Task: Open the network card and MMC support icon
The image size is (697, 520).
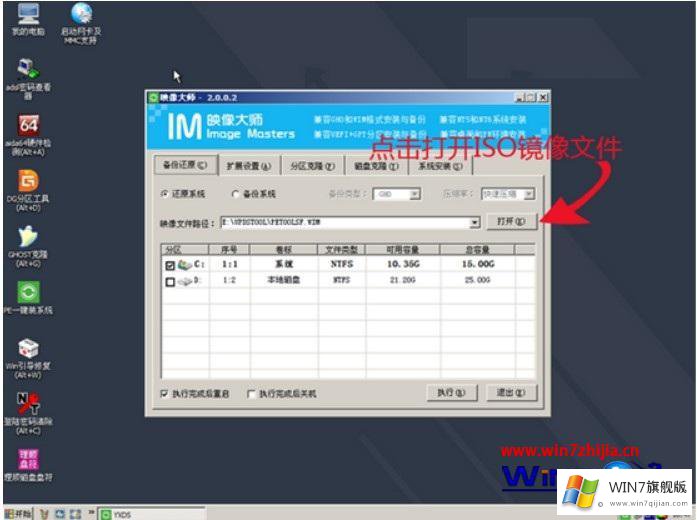Action: (81, 23)
